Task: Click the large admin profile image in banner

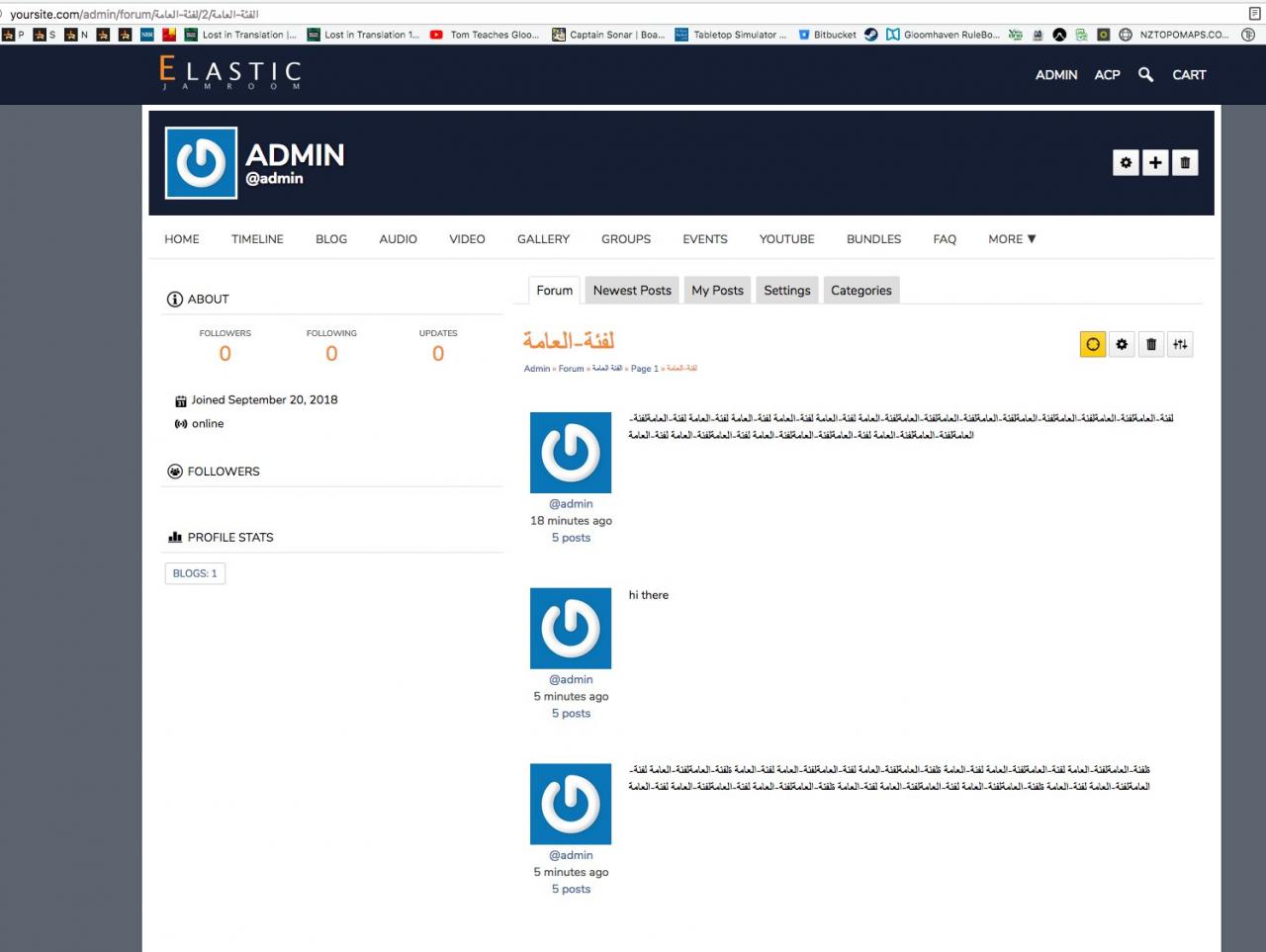Action: [x=201, y=163]
